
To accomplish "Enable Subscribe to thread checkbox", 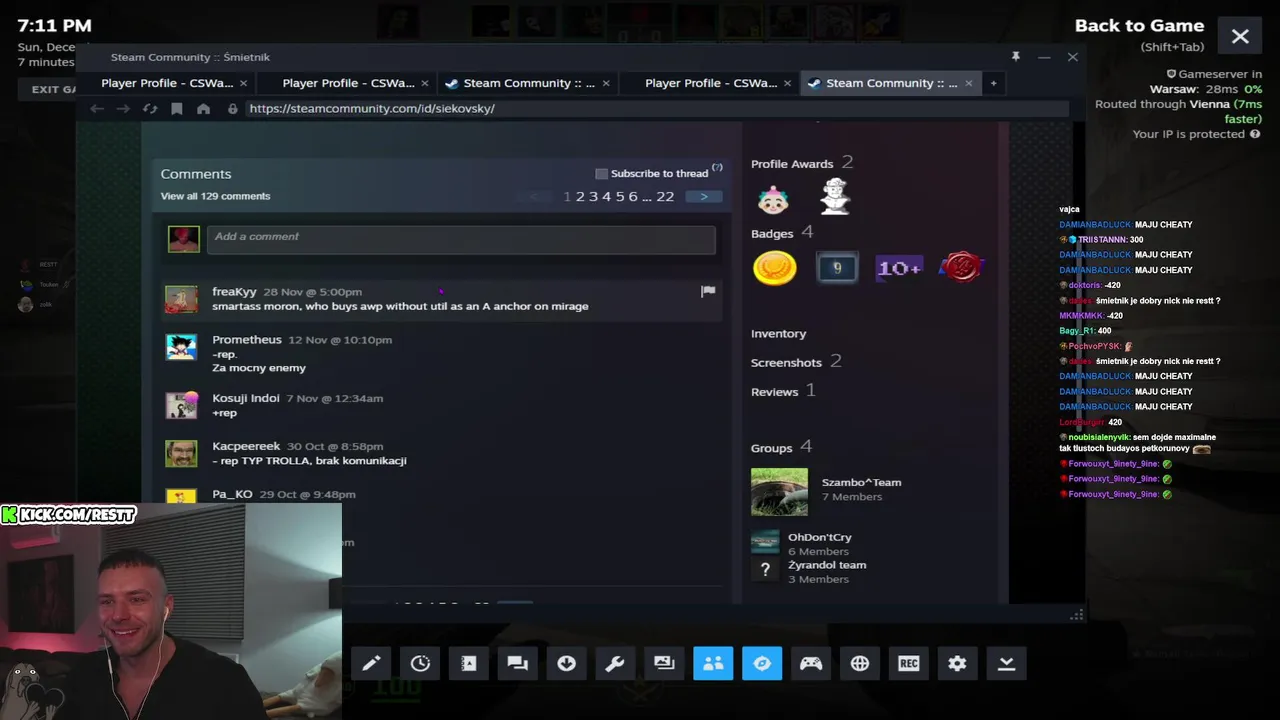I will (x=601, y=174).
